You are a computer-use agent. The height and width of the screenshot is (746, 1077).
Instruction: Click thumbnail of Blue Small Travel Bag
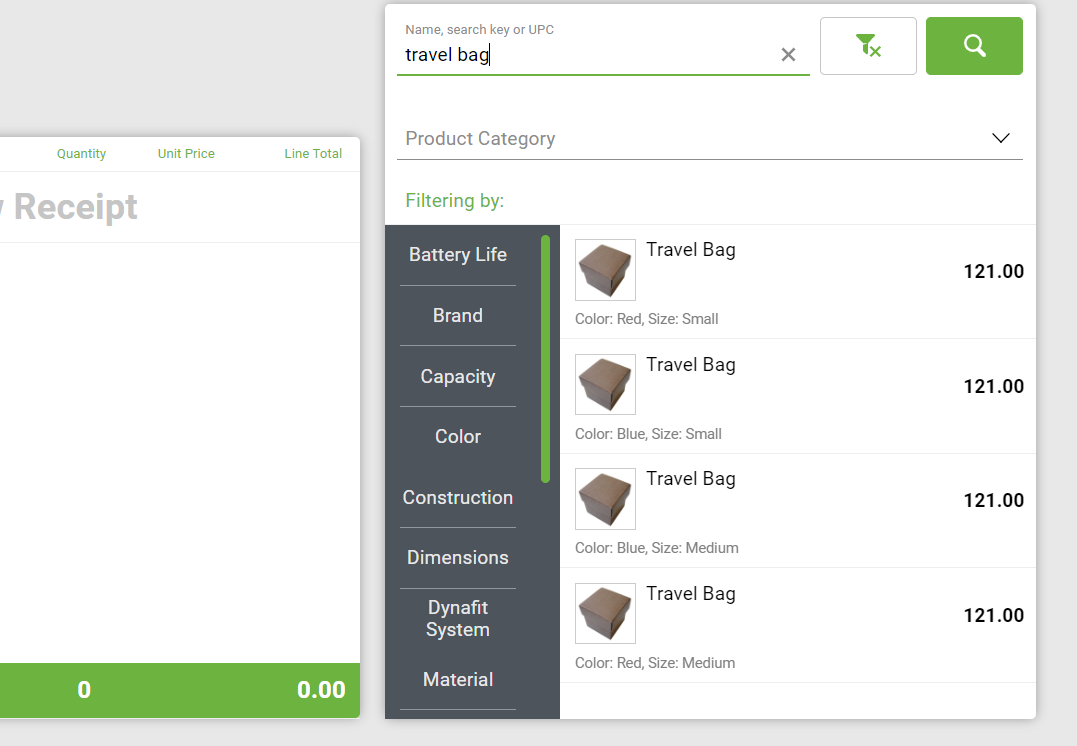(605, 385)
